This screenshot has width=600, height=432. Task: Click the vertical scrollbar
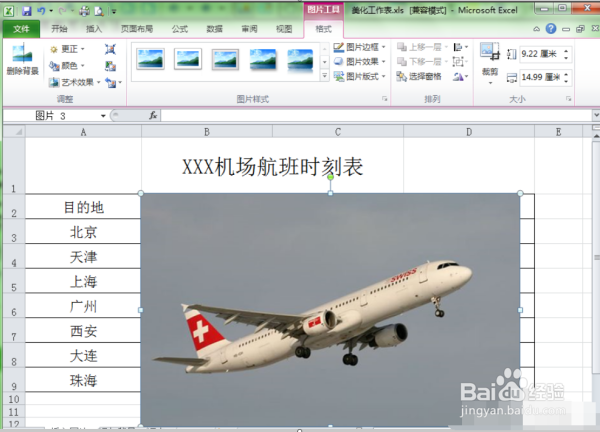pyautogui.click(x=596, y=257)
